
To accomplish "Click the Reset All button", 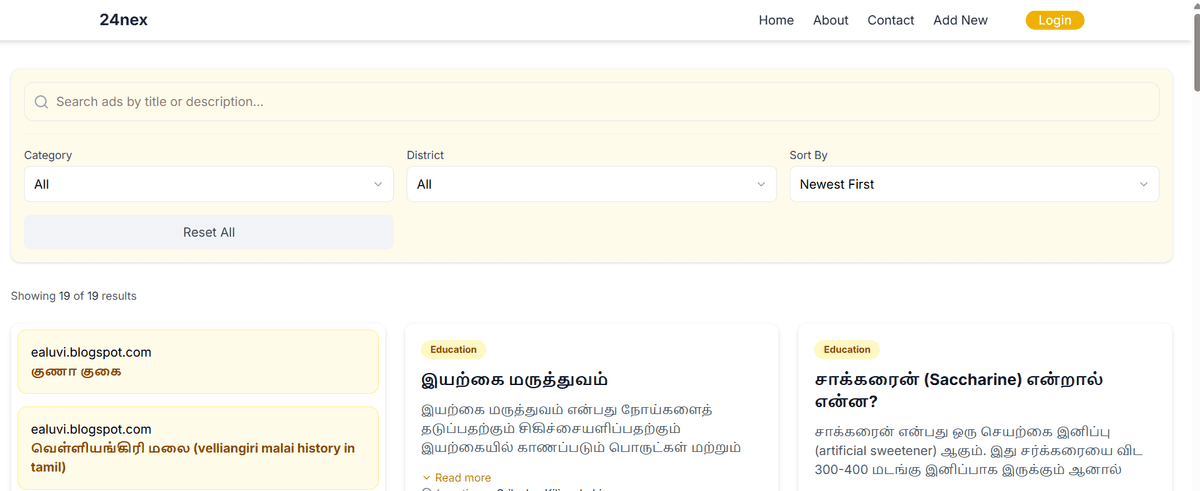I will (208, 232).
